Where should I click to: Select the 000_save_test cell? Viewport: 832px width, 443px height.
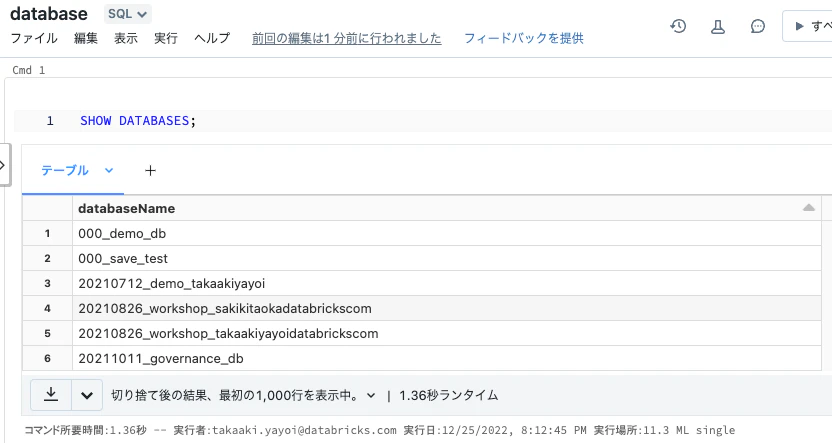[447, 258]
